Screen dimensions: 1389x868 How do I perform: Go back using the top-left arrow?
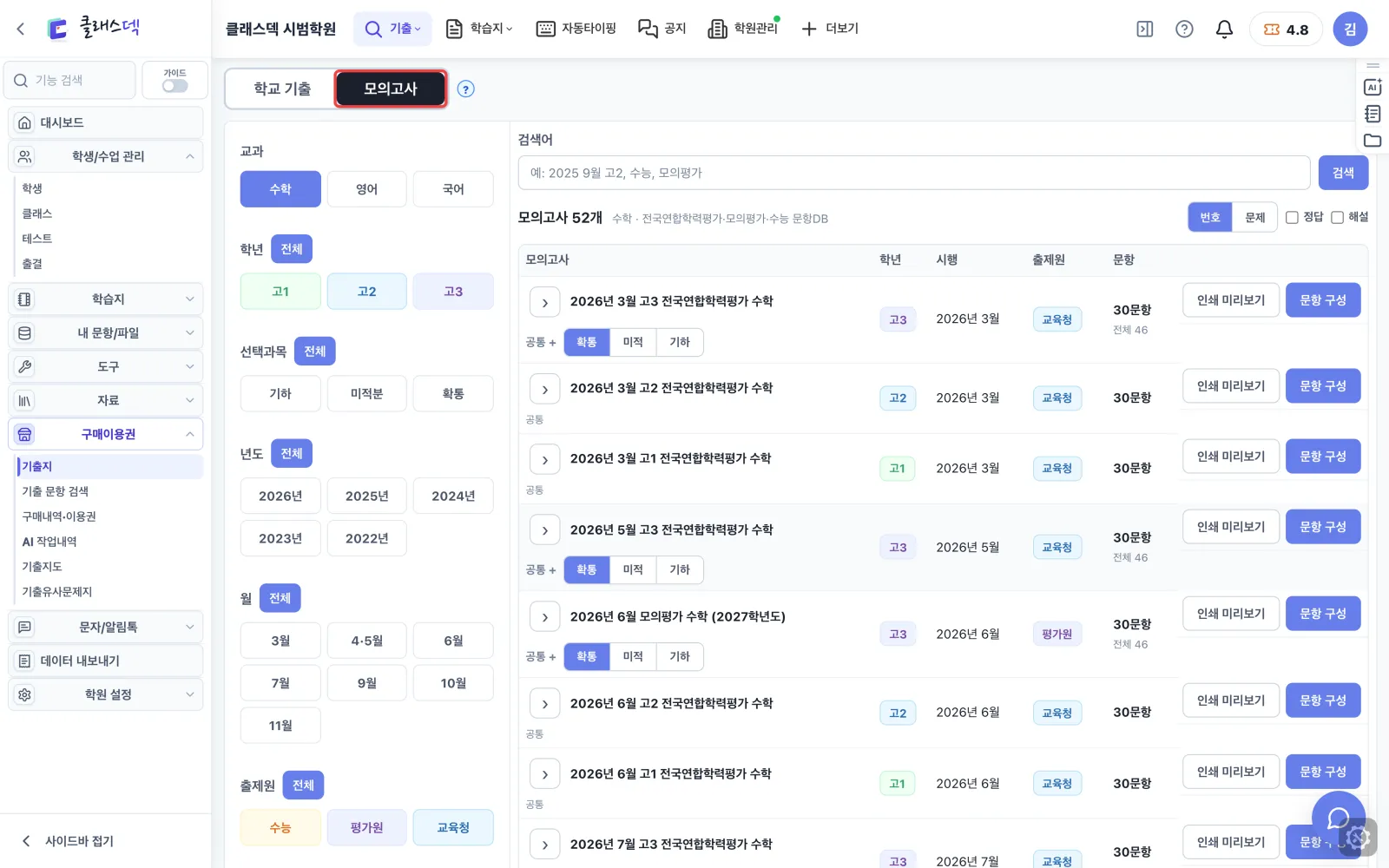[21, 29]
